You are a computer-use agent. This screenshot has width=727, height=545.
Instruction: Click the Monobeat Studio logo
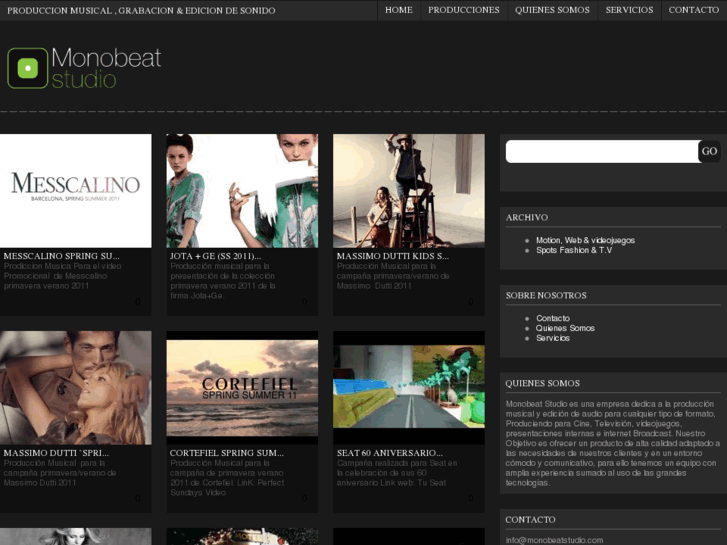coord(84,68)
